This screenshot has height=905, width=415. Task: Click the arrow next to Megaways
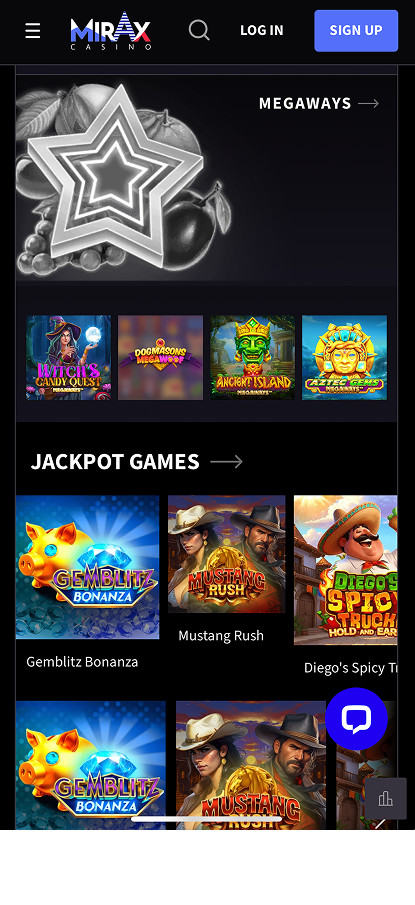(x=369, y=103)
